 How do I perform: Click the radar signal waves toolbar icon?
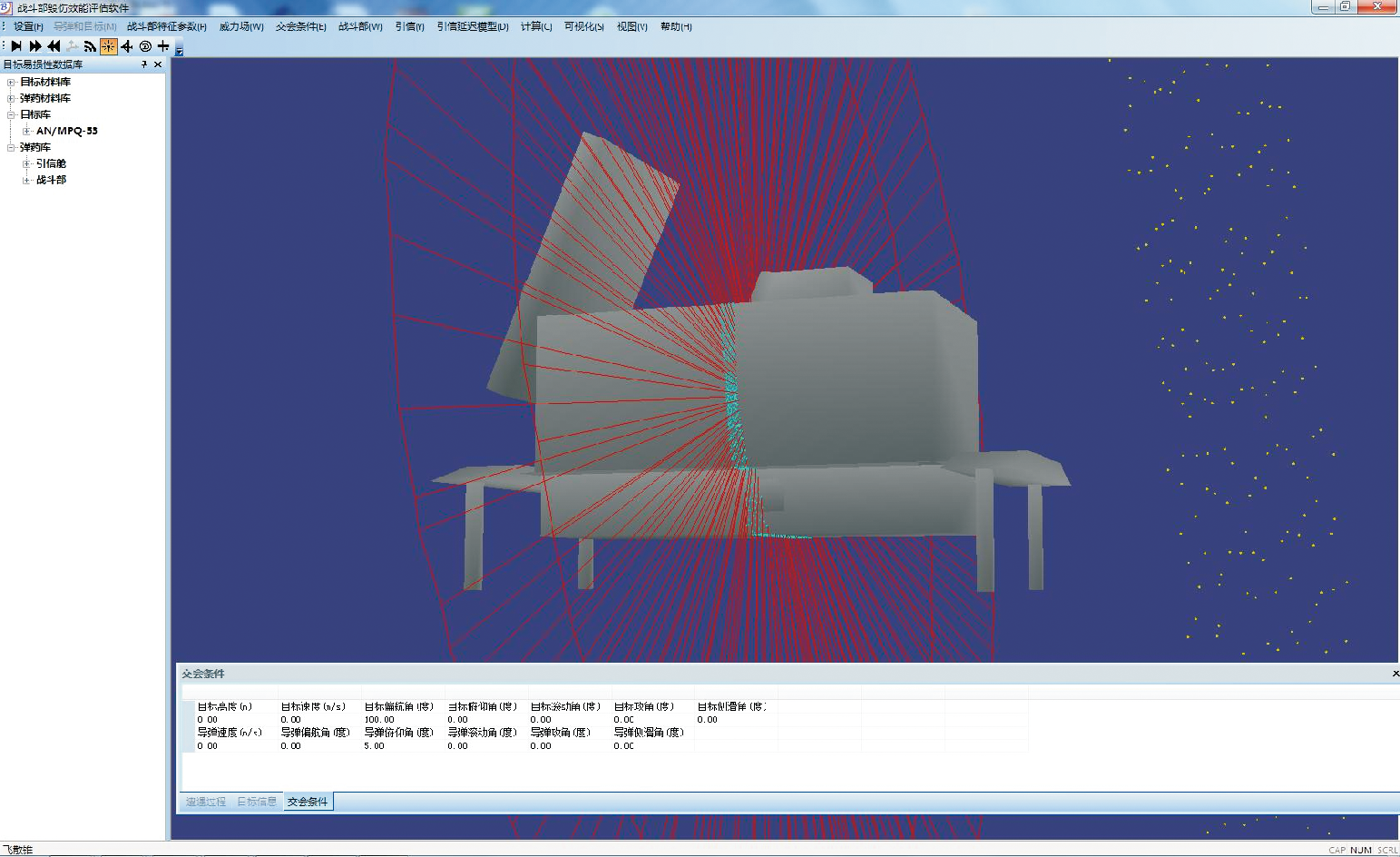90,46
